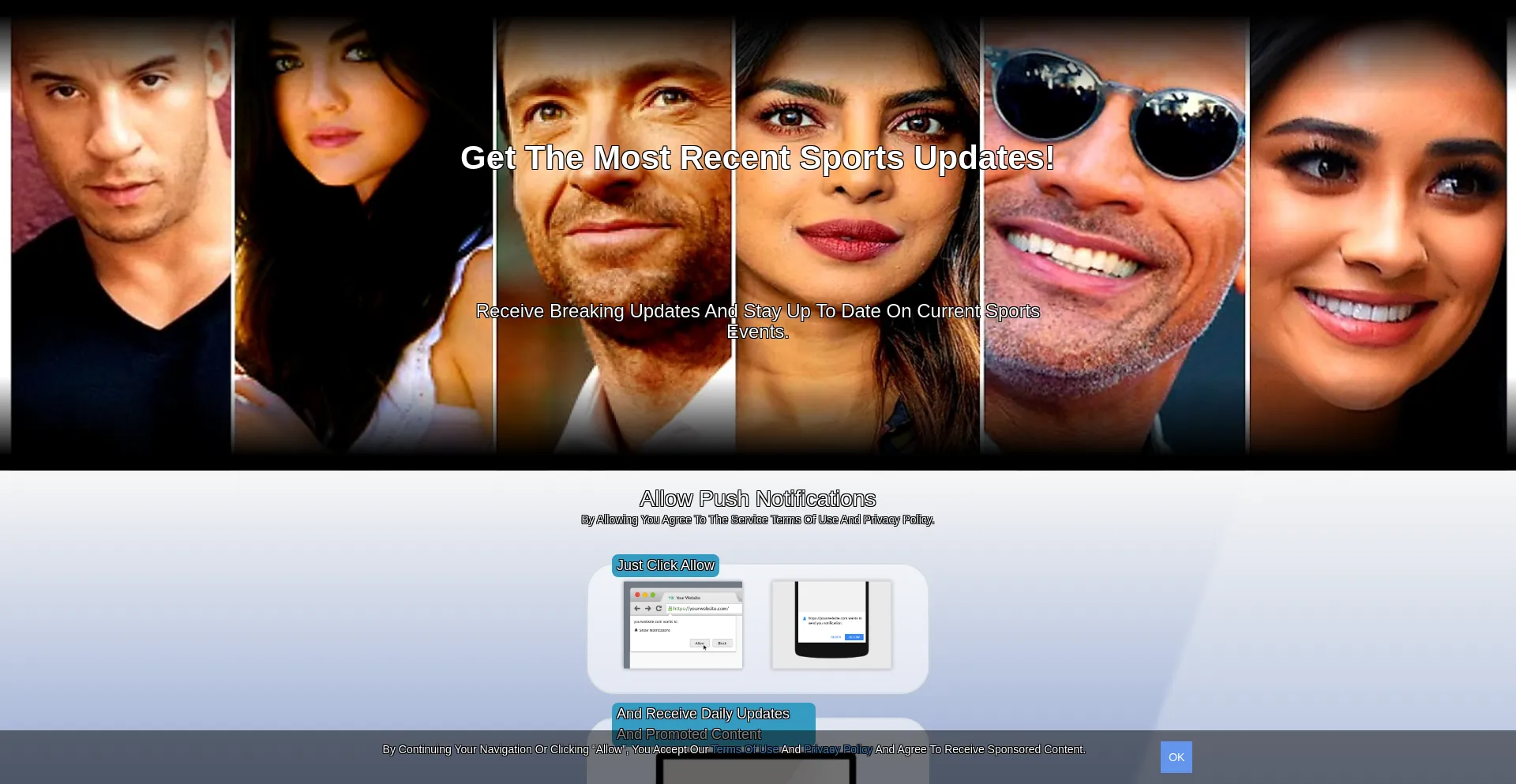Click the blue bell icon in phone prompt
Viewport: 1516px width, 784px height.
[x=805, y=619]
